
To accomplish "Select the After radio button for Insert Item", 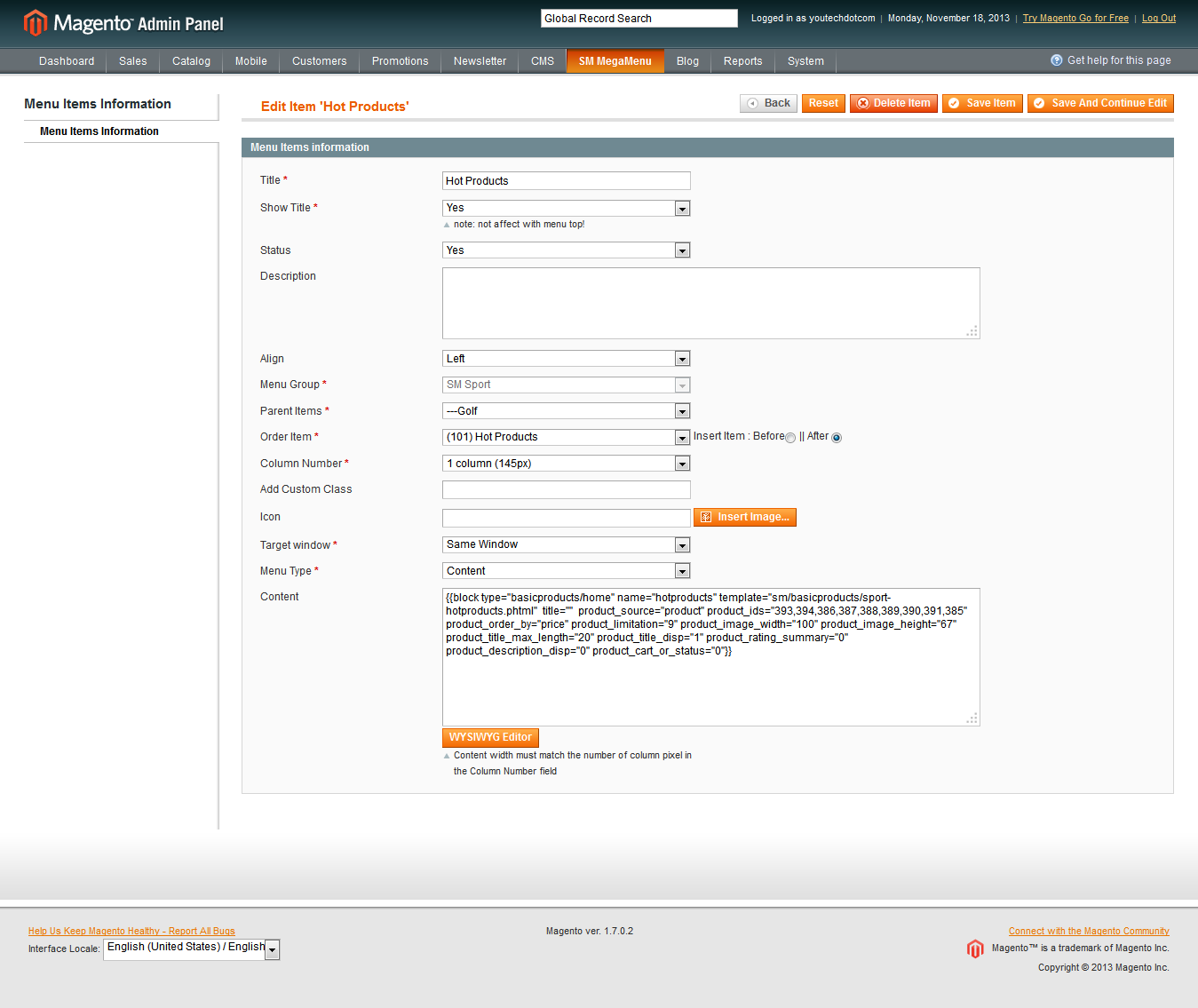I will point(837,438).
